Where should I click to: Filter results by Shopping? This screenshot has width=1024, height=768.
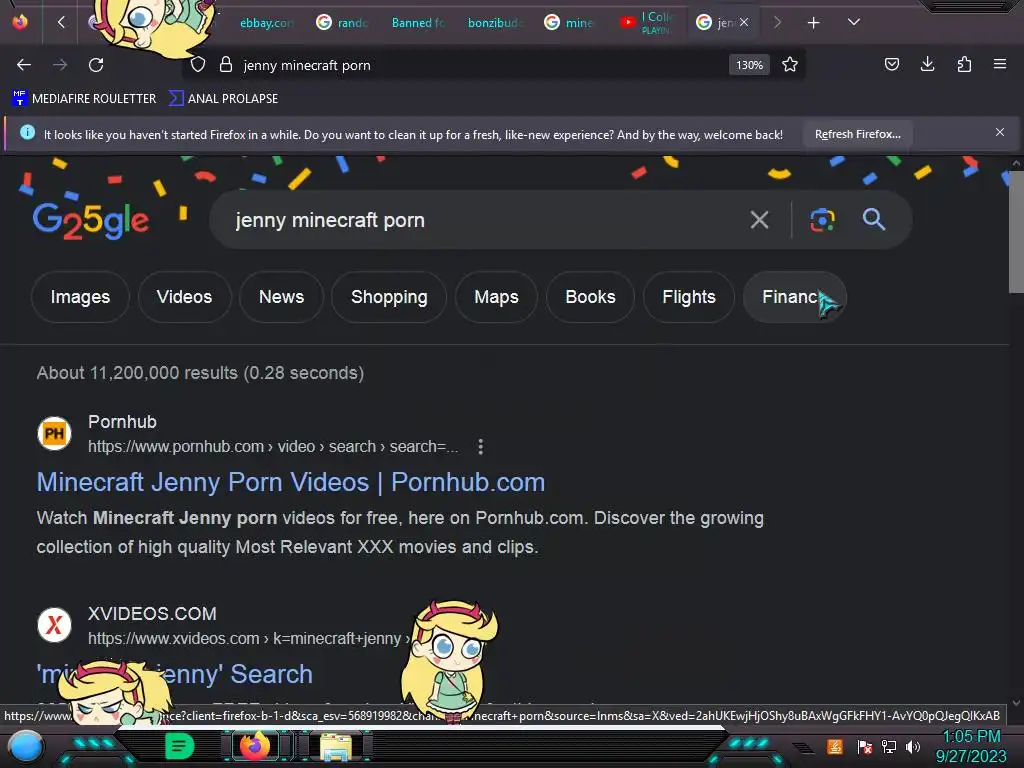point(389,297)
